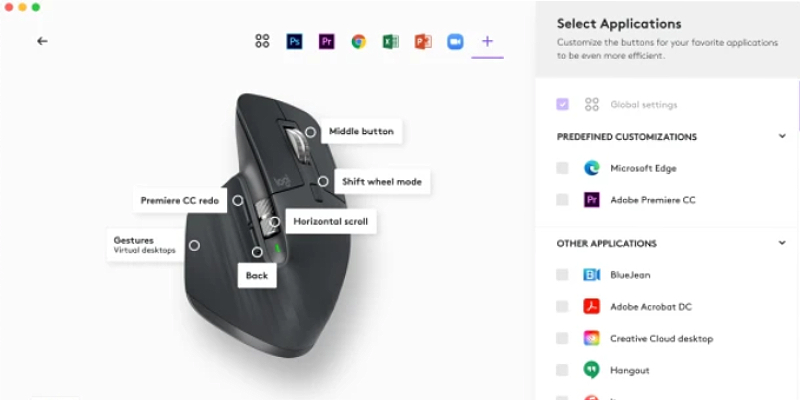Select the Photoshop application profile icon
The width and height of the screenshot is (800, 400).
point(294,41)
